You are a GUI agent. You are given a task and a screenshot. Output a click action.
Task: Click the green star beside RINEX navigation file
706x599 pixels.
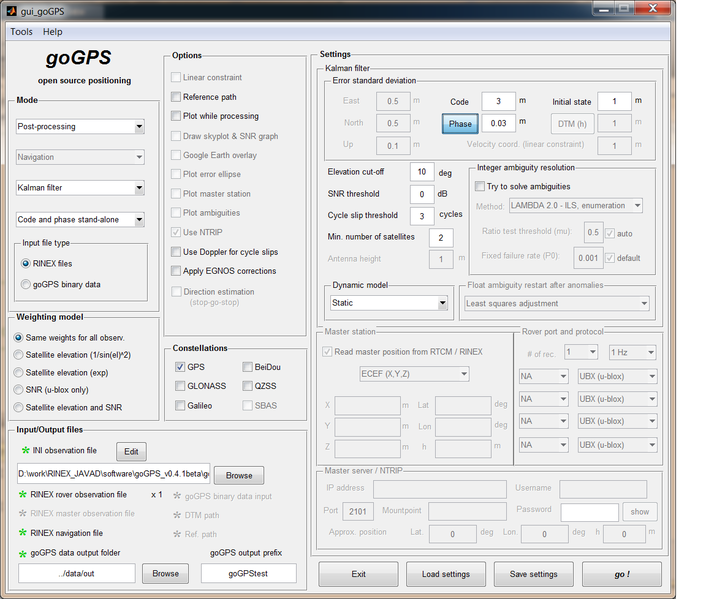click(x=21, y=533)
